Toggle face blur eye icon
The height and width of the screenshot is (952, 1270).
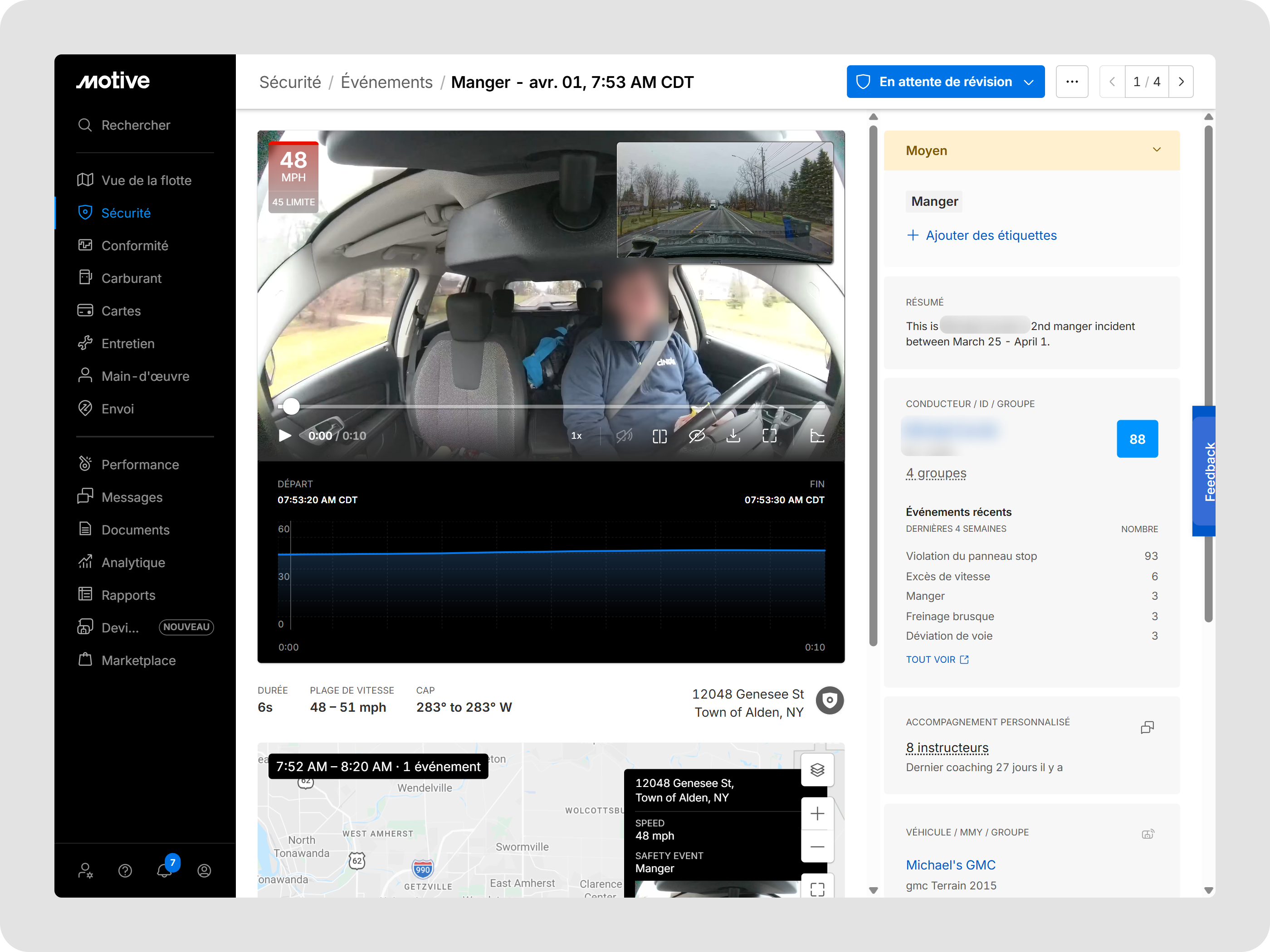tap(696, 436)
